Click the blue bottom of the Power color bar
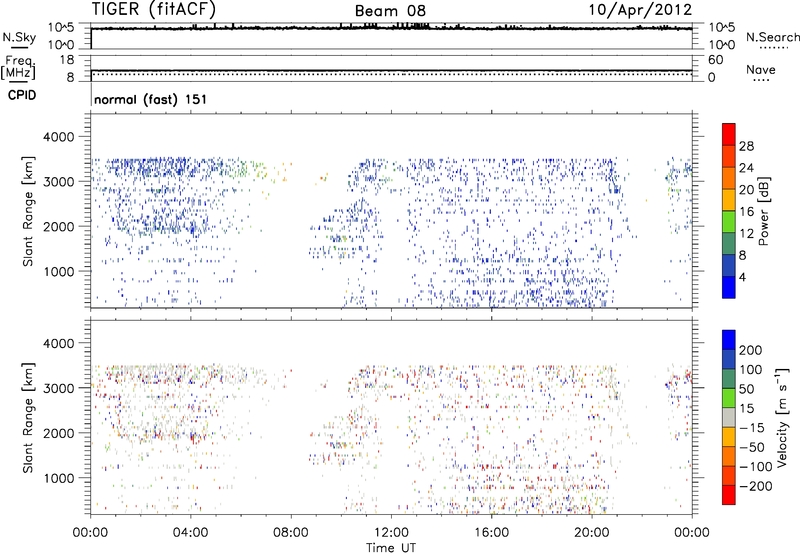The width and height of the screenshot is (800, 554). (729, 287)
